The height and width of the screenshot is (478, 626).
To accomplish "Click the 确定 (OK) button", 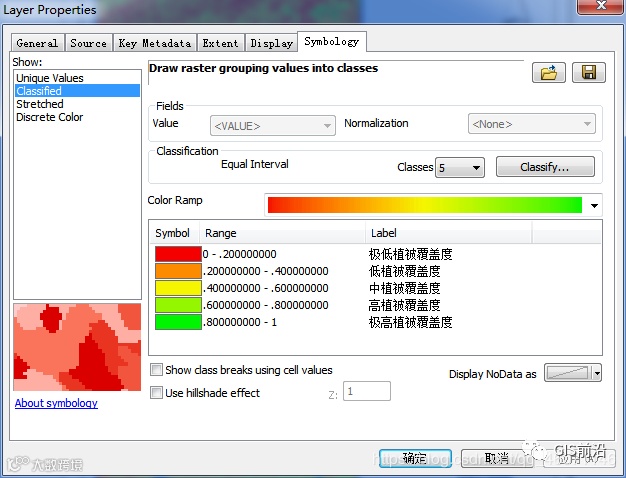I will pos(415,458).
